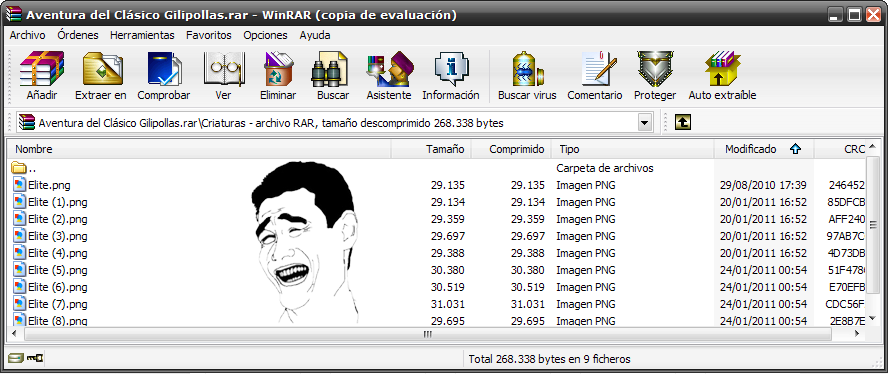The image size is (888, 374).
Task: Click the file icon of Elite (1).png
Action: (20, 202)
